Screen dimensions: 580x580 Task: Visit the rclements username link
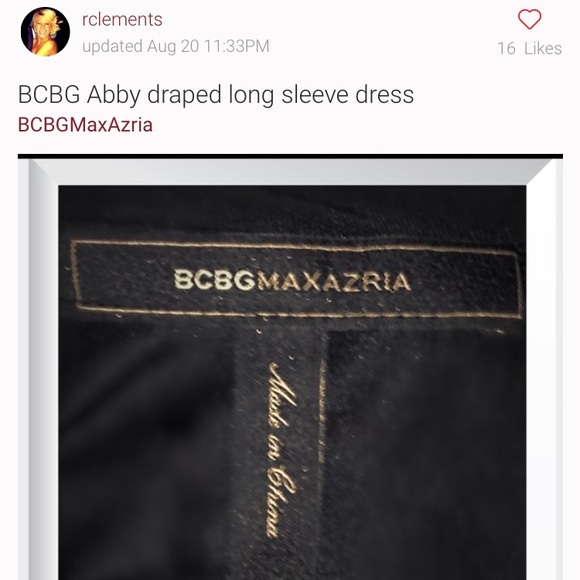122,19
